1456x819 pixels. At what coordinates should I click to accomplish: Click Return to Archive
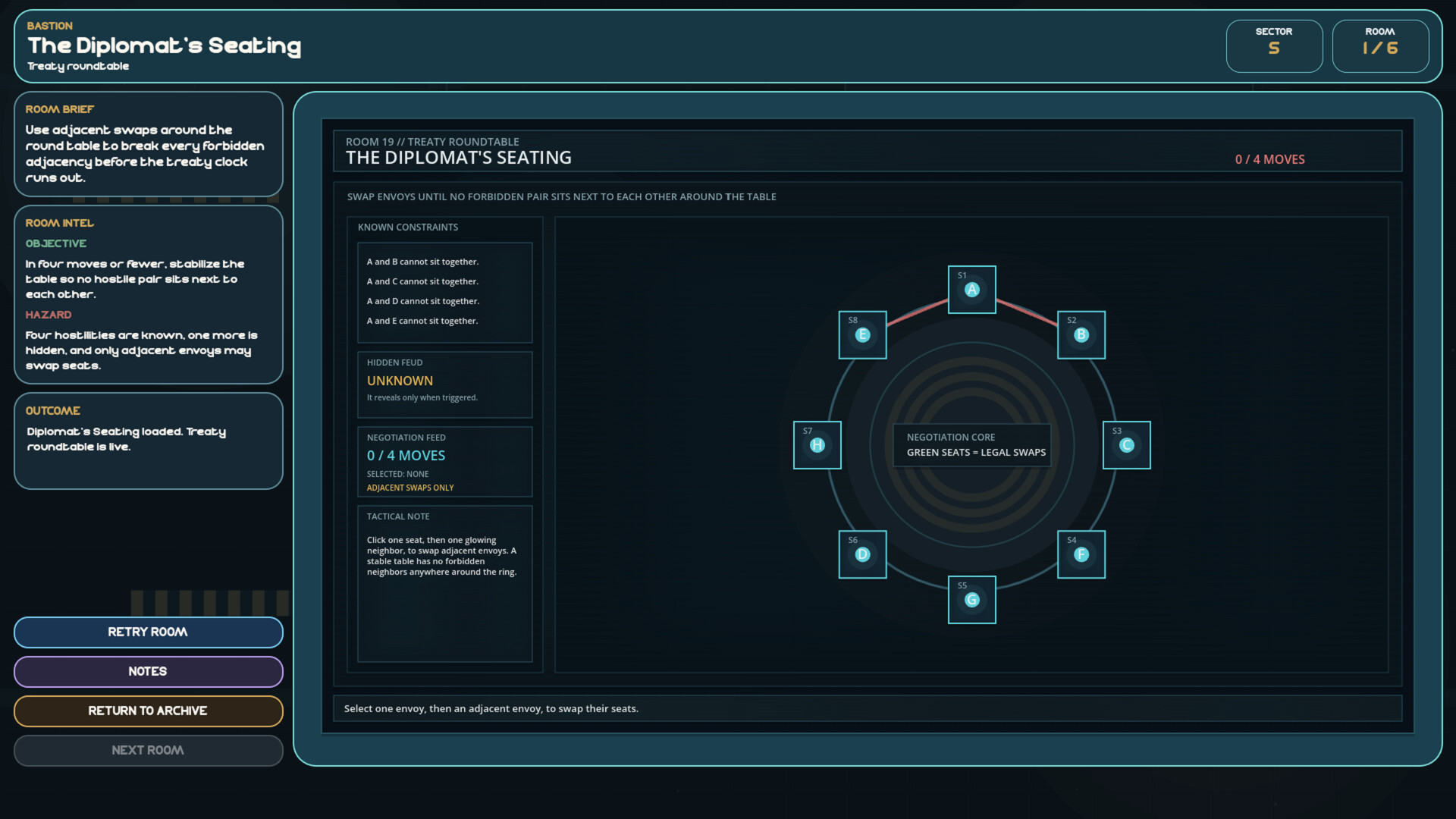(148, 711)
